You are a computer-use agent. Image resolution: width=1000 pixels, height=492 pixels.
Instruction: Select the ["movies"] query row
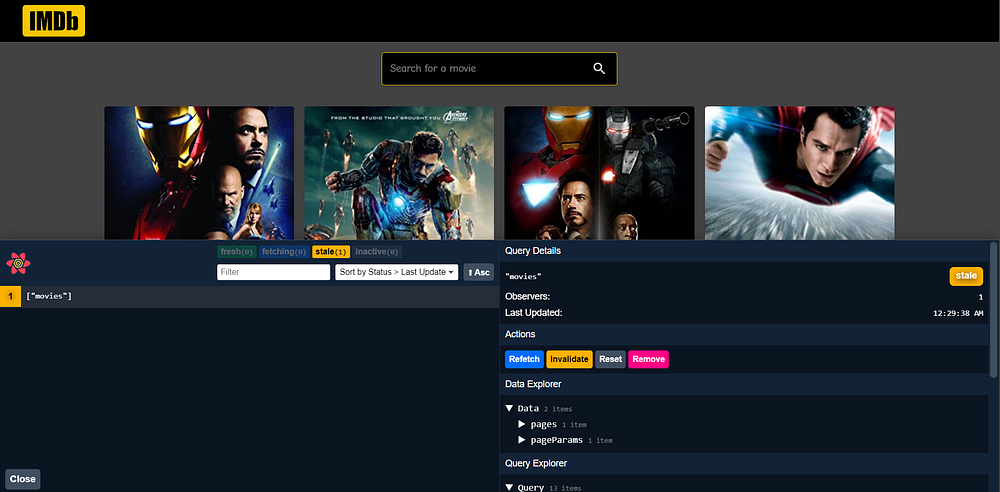(x=249, y=296)
